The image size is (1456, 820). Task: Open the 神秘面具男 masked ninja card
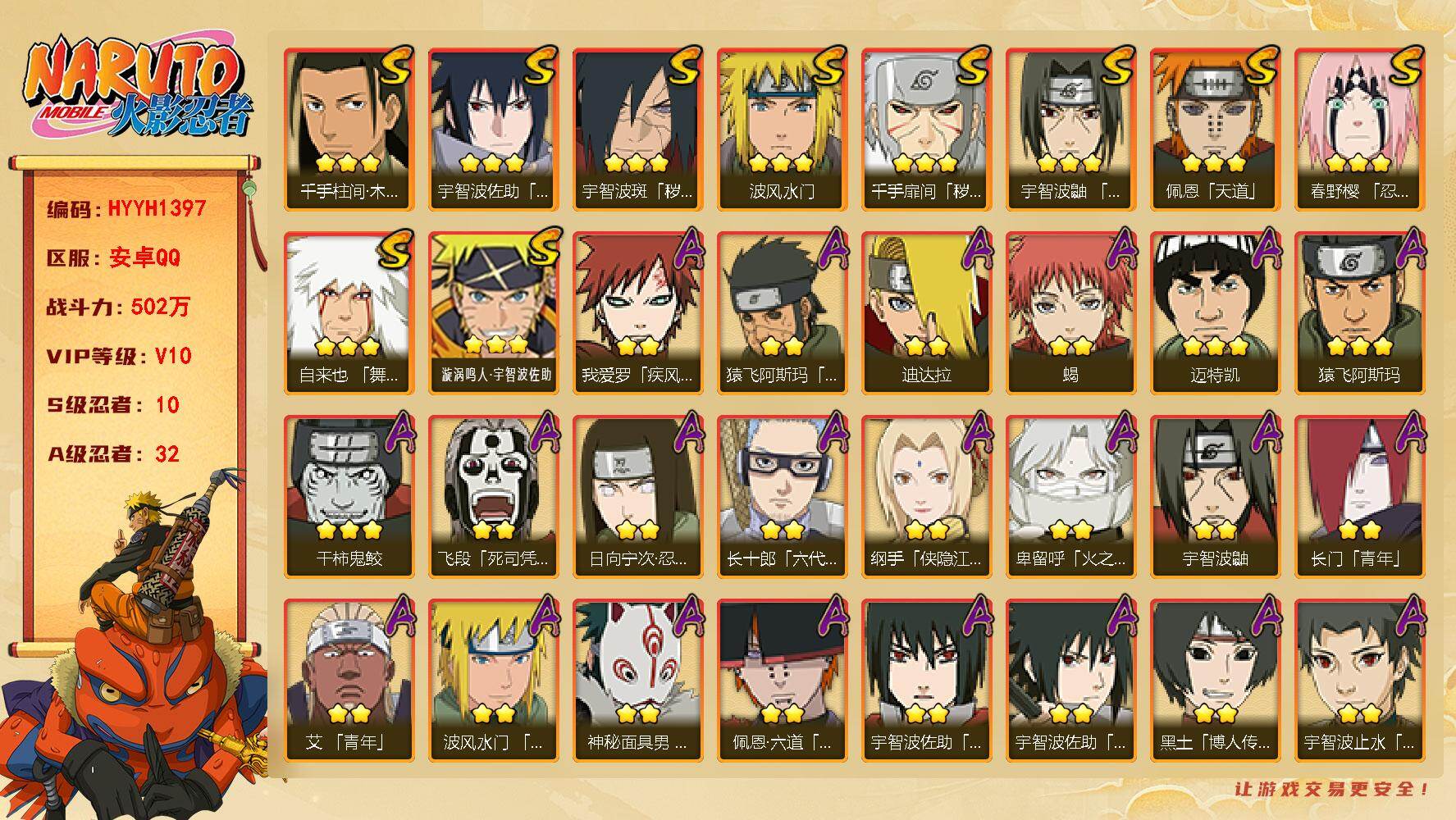(x=637, y=681)
